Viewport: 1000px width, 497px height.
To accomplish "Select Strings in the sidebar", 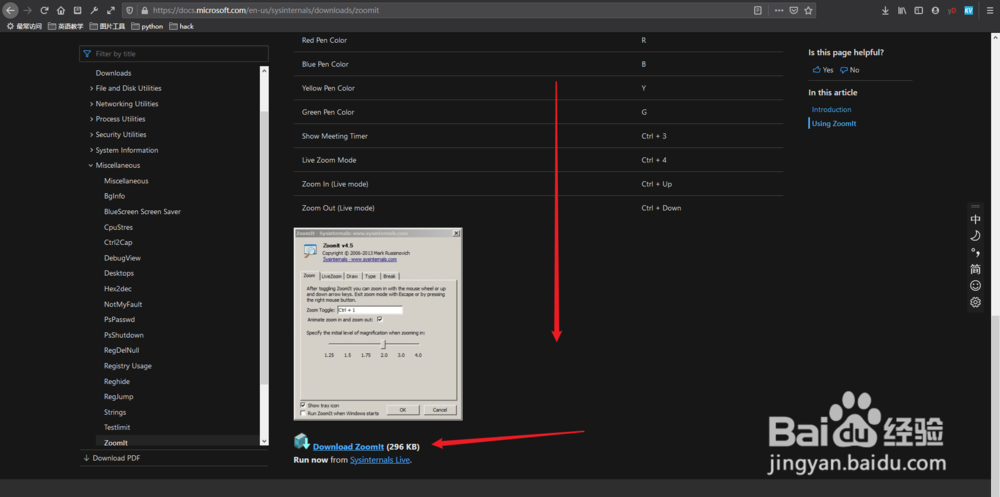I will 115,412.
